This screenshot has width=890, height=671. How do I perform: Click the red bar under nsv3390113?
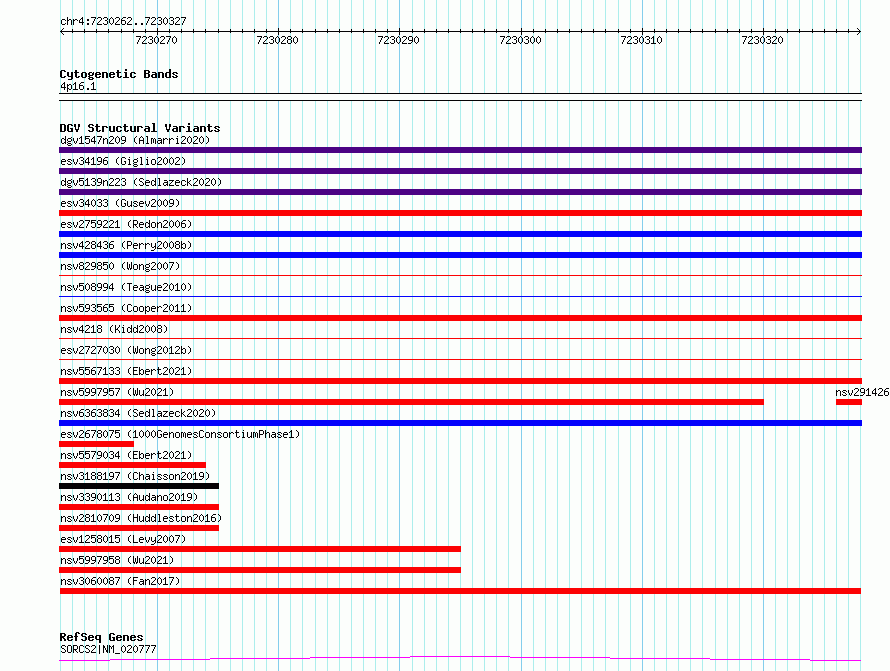[x=139, y=507]
